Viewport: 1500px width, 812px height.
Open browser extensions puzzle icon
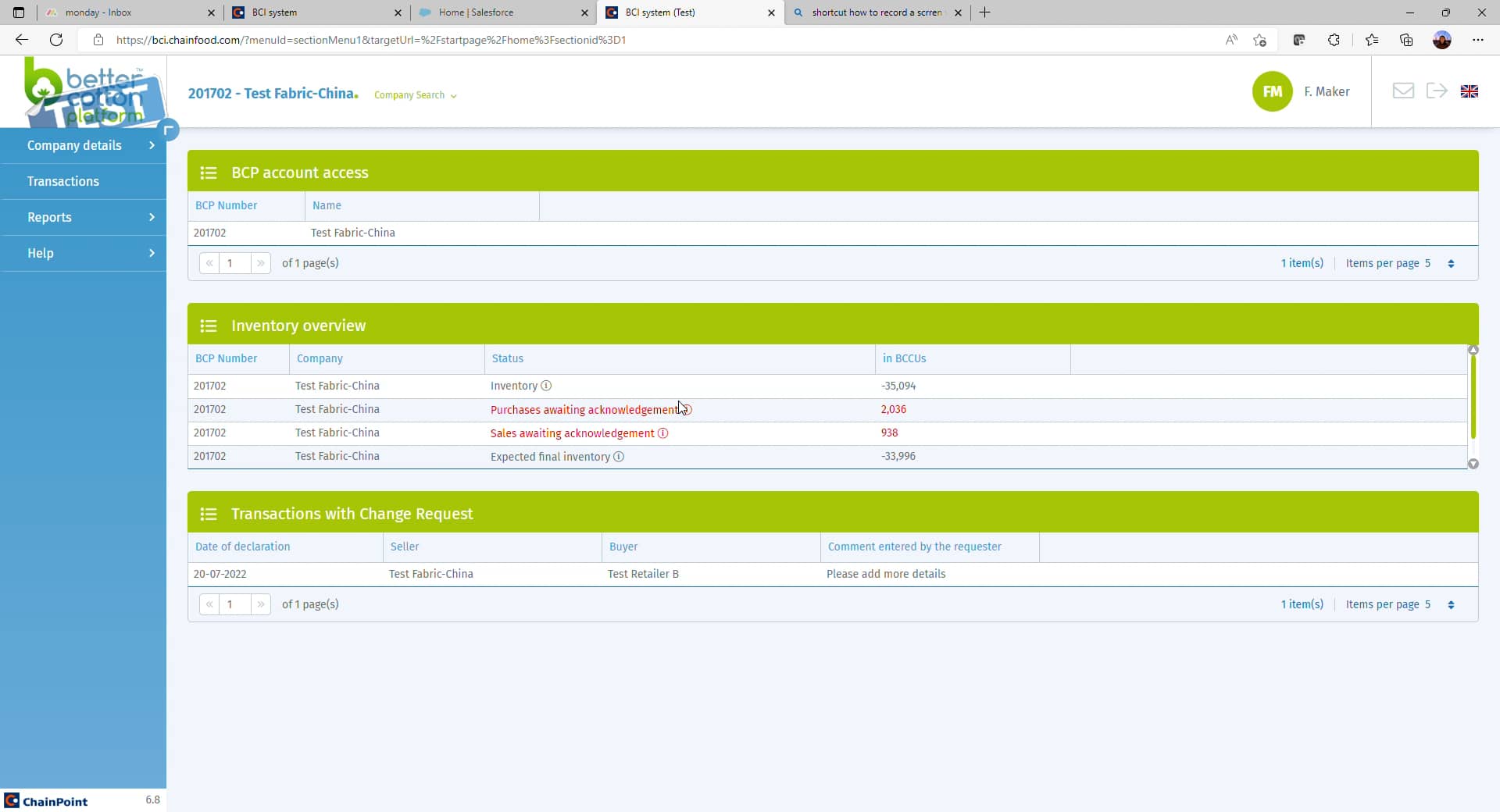(1335, 40)
